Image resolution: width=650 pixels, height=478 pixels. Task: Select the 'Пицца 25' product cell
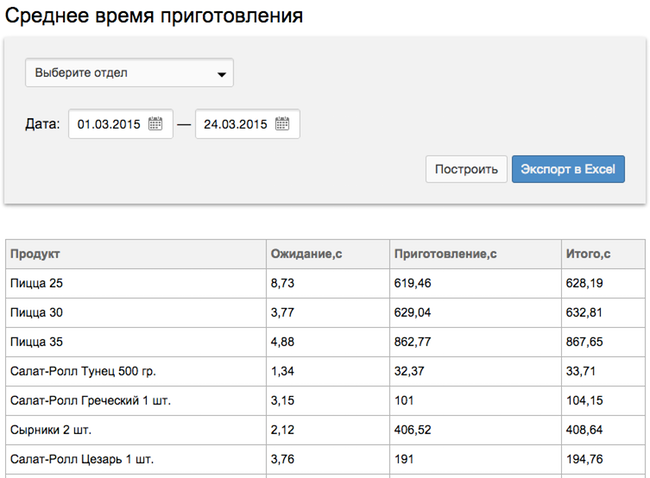pos(136,283)
